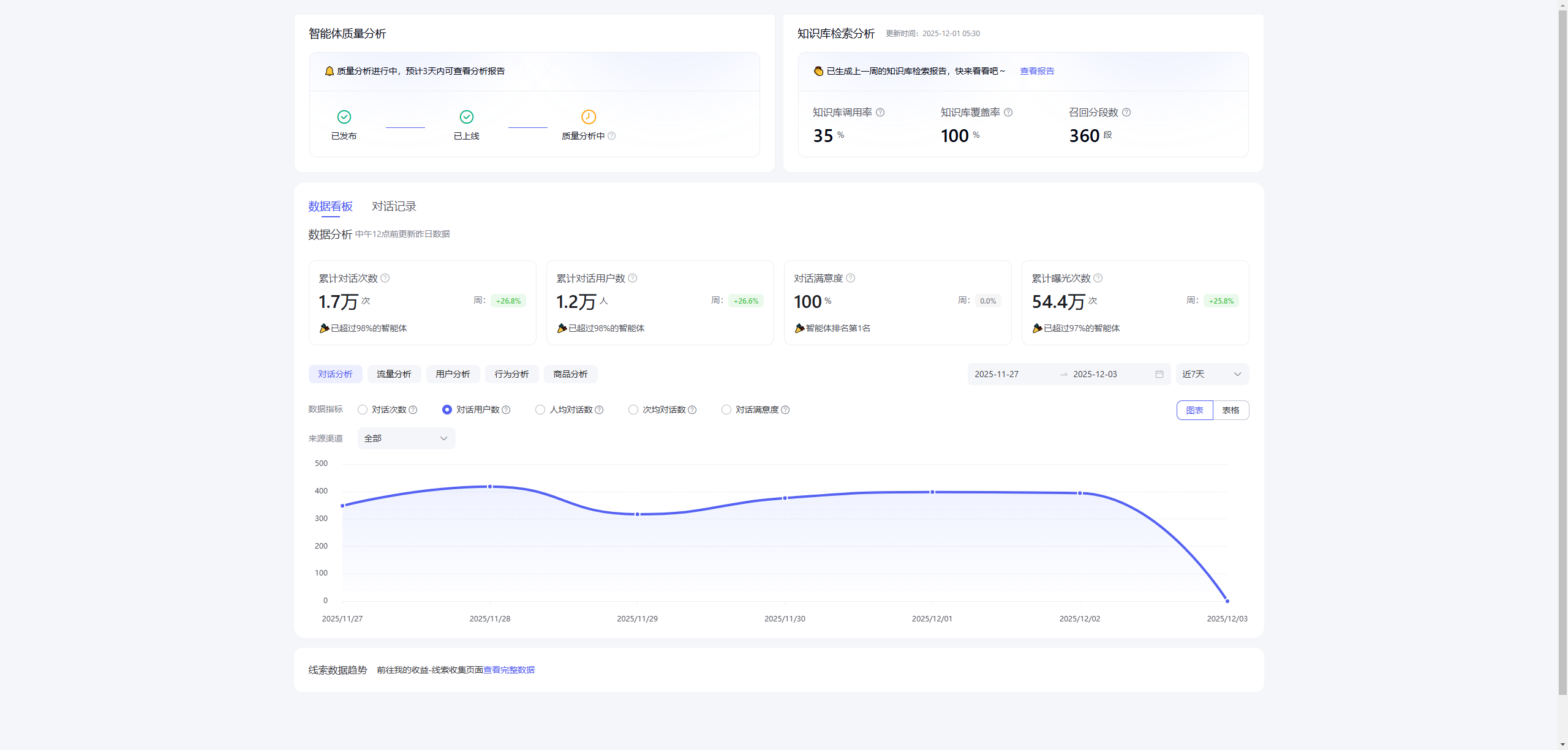Screen dimensions: 1568x750
Task: Click help icon beside 召回分段数
Action: pyautogui.click(x=1126, y=113)
